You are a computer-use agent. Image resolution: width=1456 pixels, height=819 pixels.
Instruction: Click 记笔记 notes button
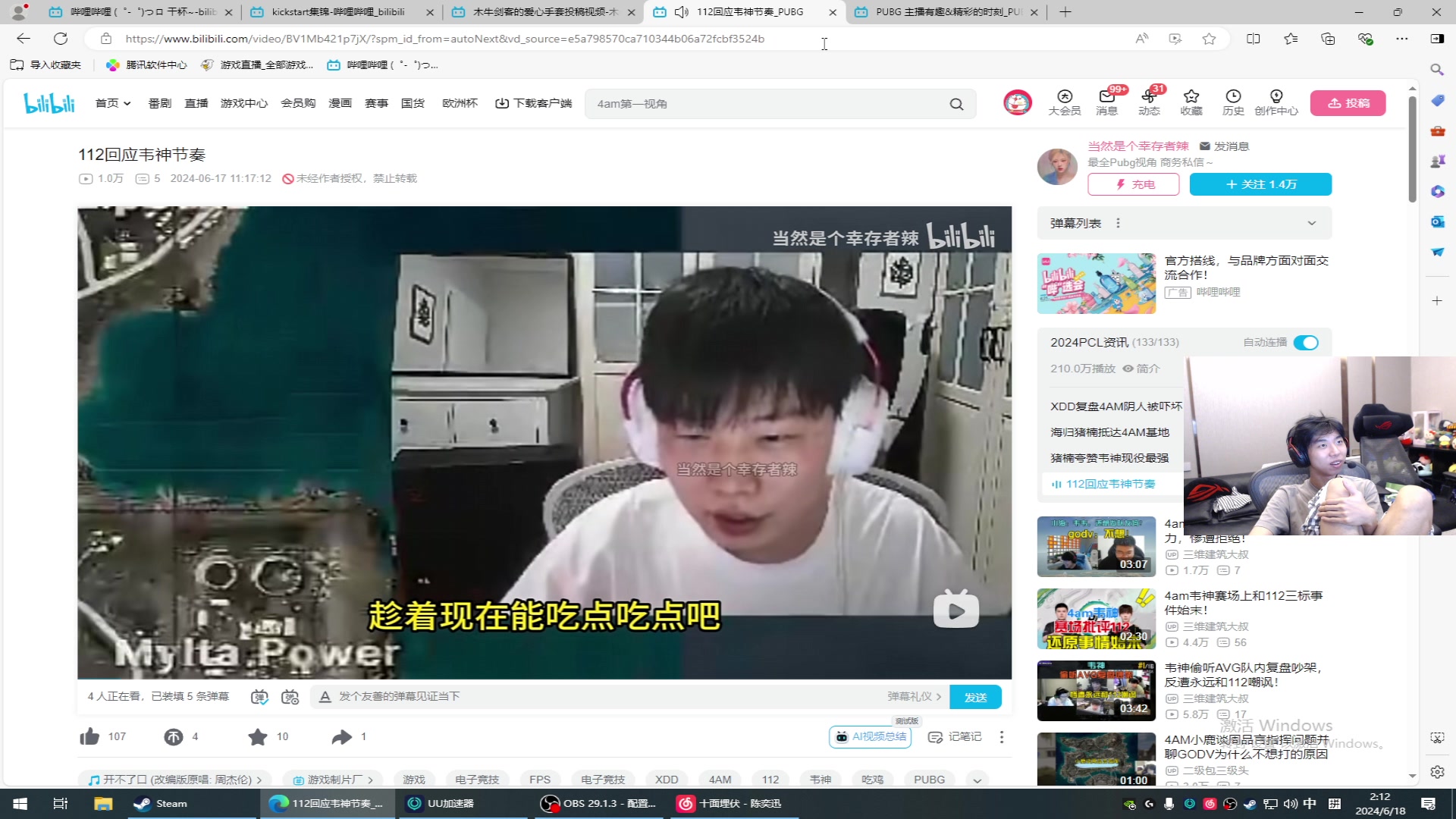[955, 736]
